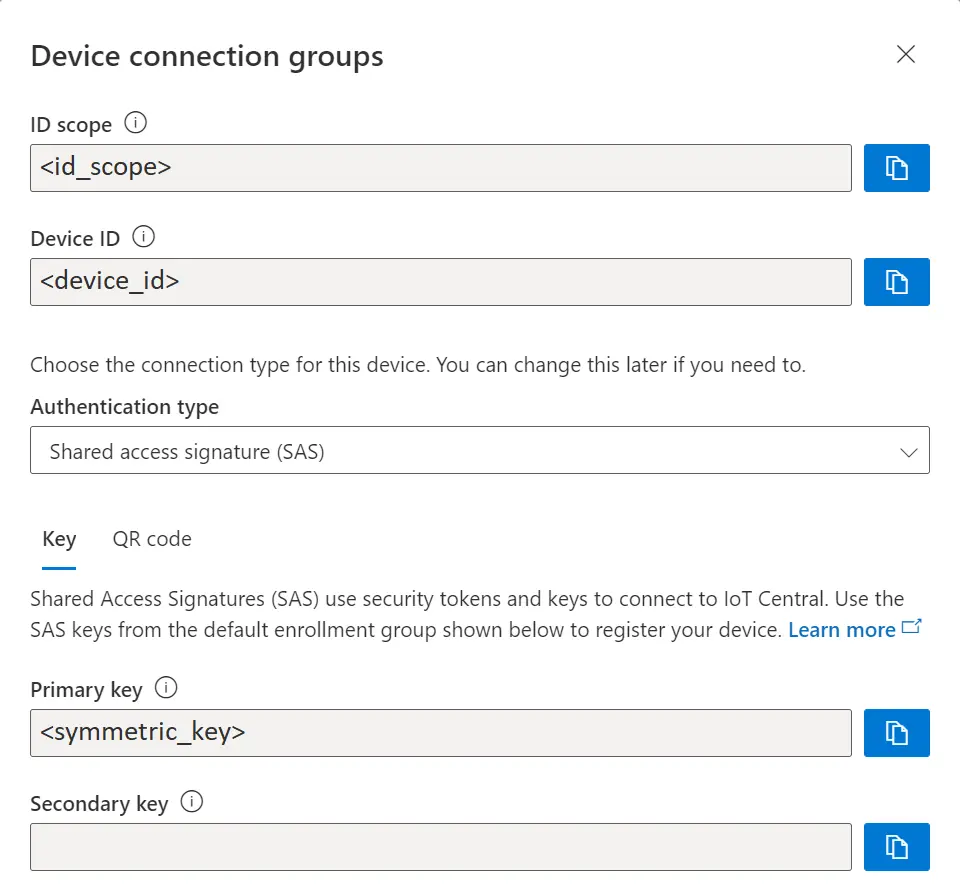Click the Shared Access Signatures description paragraph
The image size is (960, 892).
pyautogui.click(x=476, y=614)
